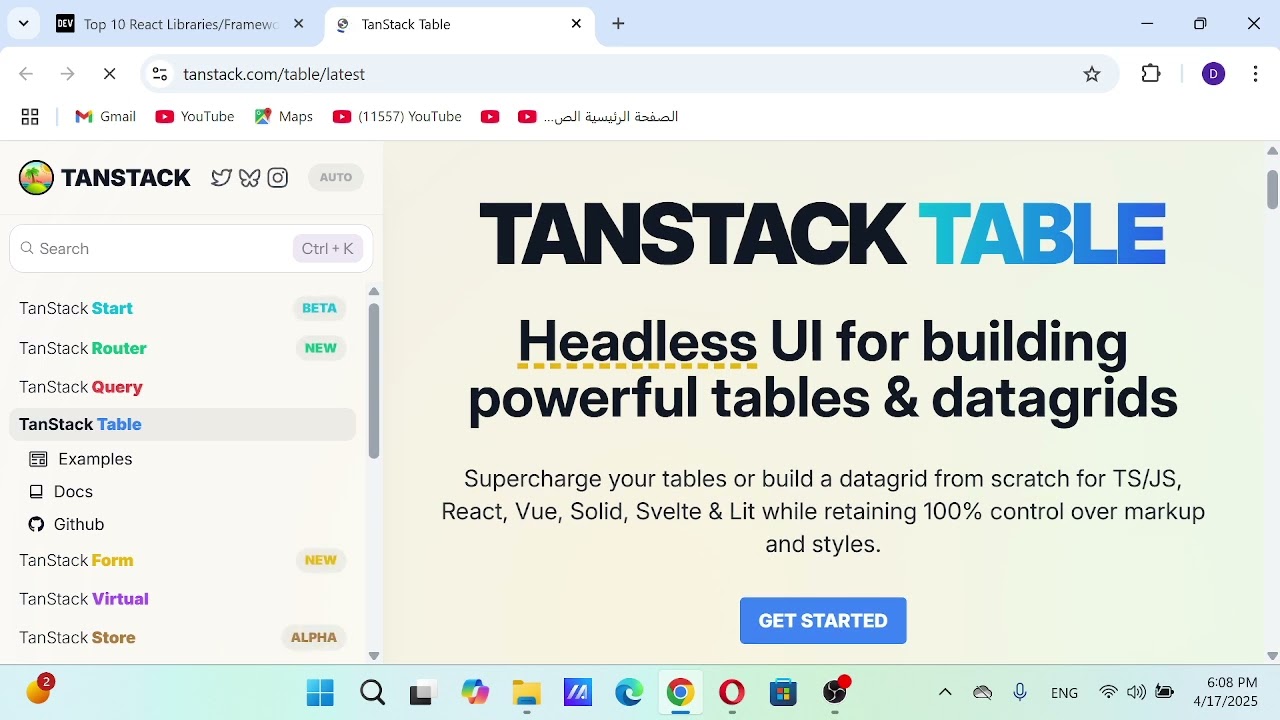
Task: Open Maps bookmark
Action: (284, 117)
